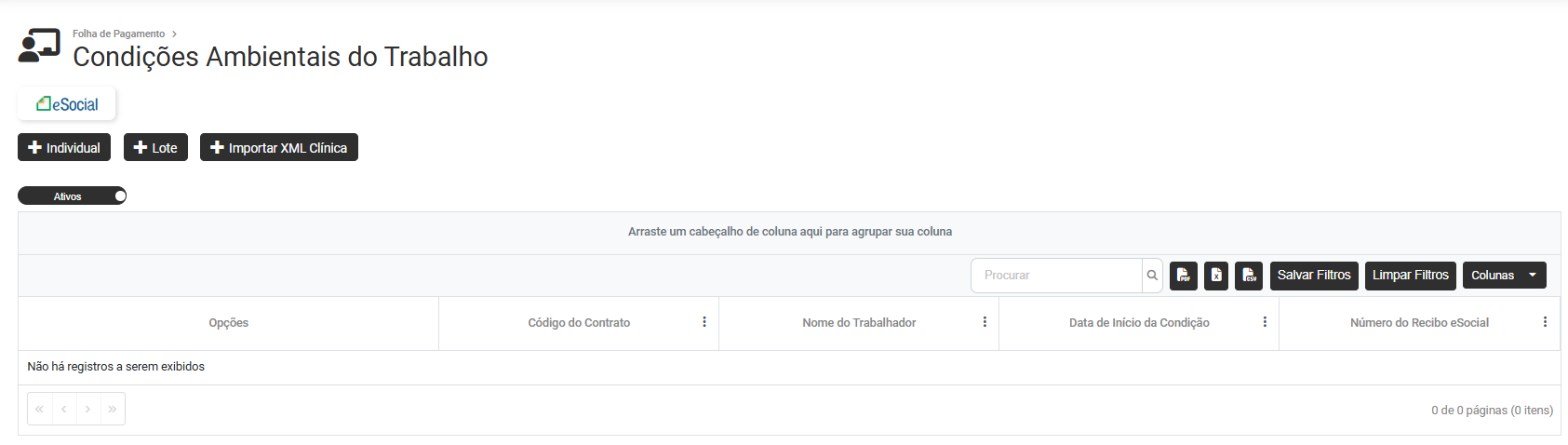The image size is (1568, 445).
Task: Go to the first page
Action: (40, 409)
